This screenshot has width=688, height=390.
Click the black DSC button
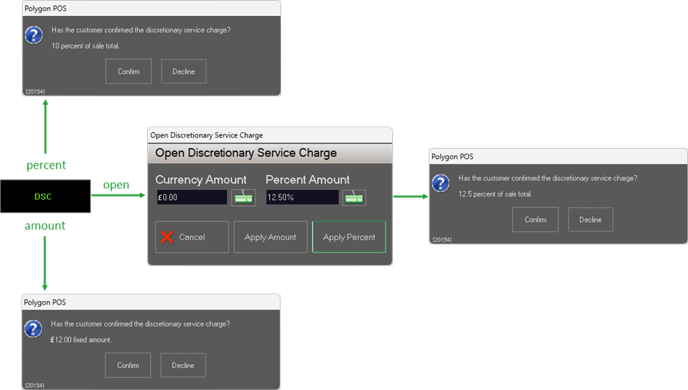pos(45,196)
